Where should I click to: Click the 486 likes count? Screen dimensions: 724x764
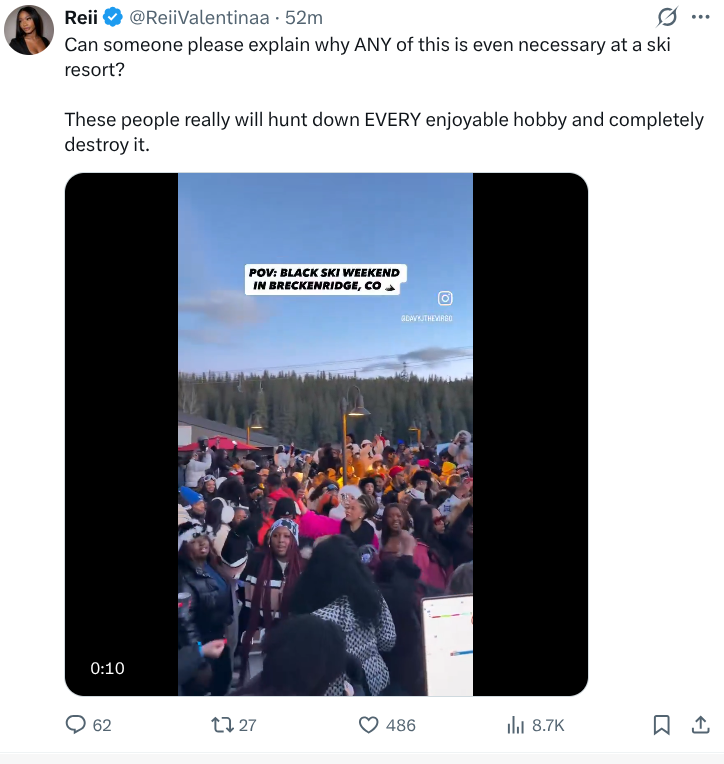400,726
